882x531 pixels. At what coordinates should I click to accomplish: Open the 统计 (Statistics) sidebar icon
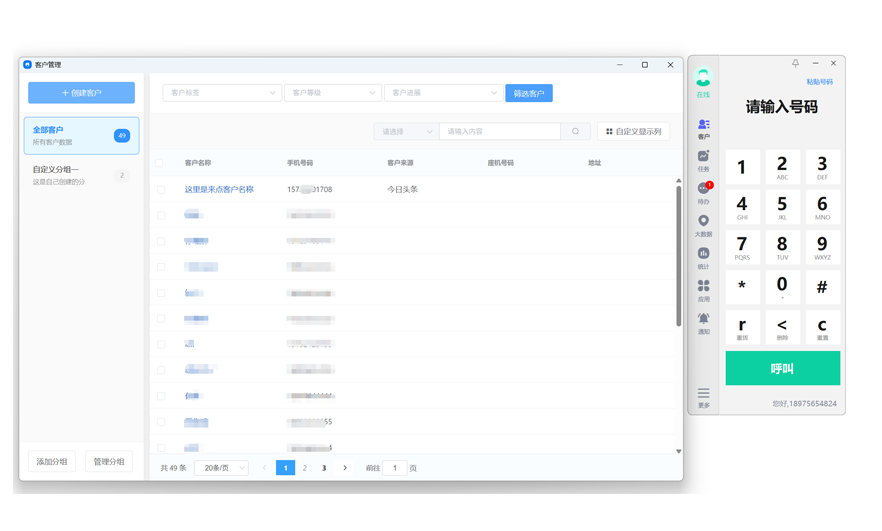pos(703,257)
